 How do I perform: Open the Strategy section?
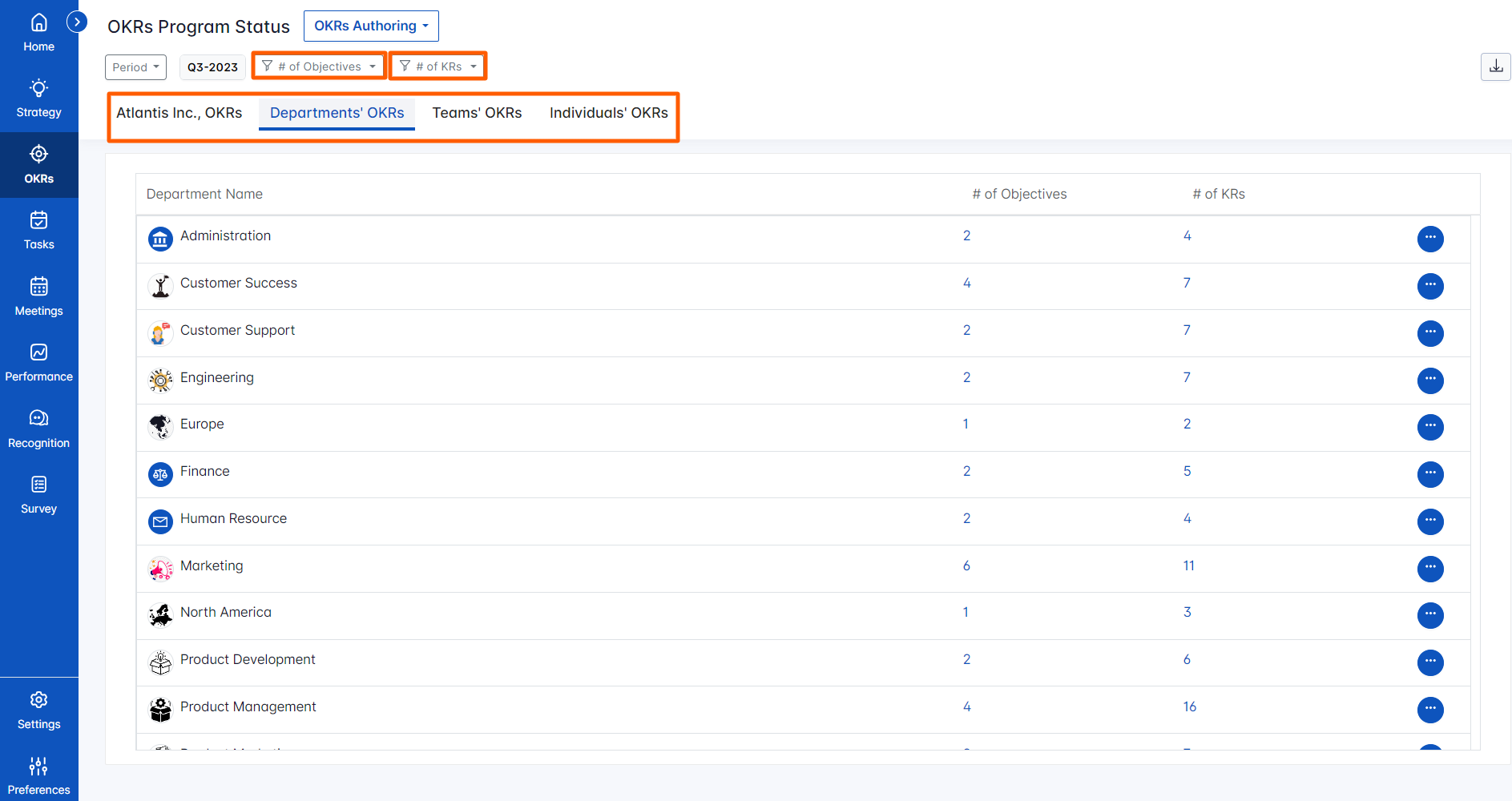[38, 99]
